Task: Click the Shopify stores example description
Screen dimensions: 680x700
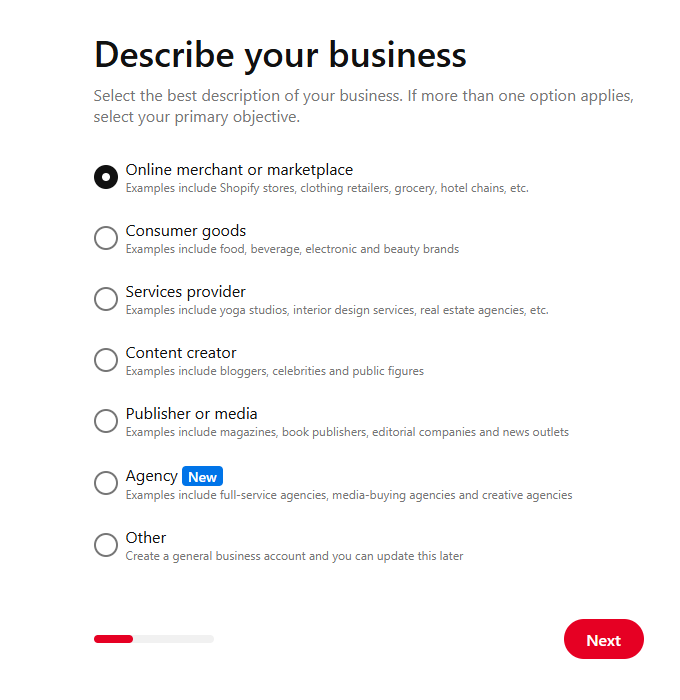Action: (327, 188)
